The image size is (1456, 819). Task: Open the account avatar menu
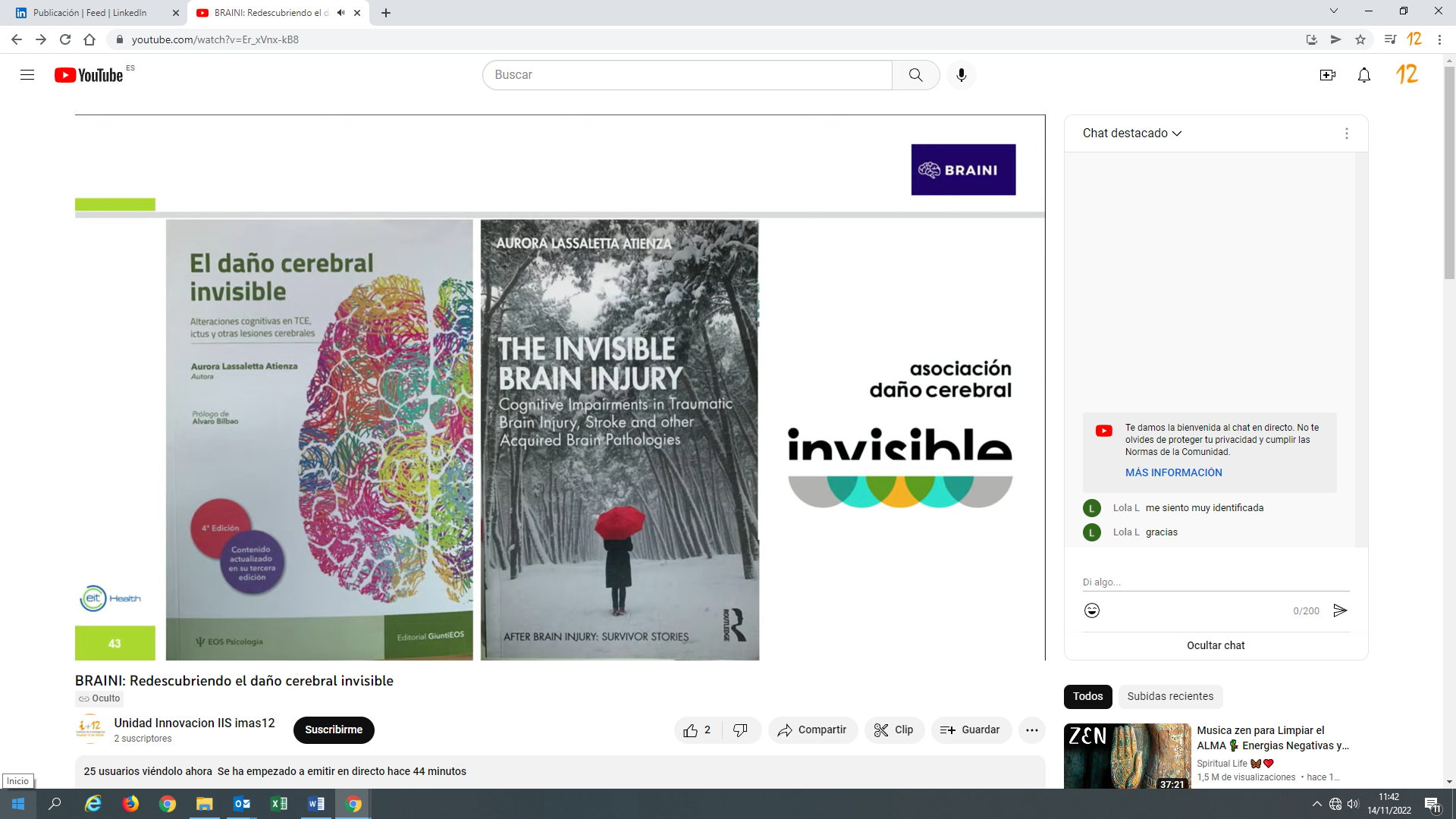pos(1407,74)
